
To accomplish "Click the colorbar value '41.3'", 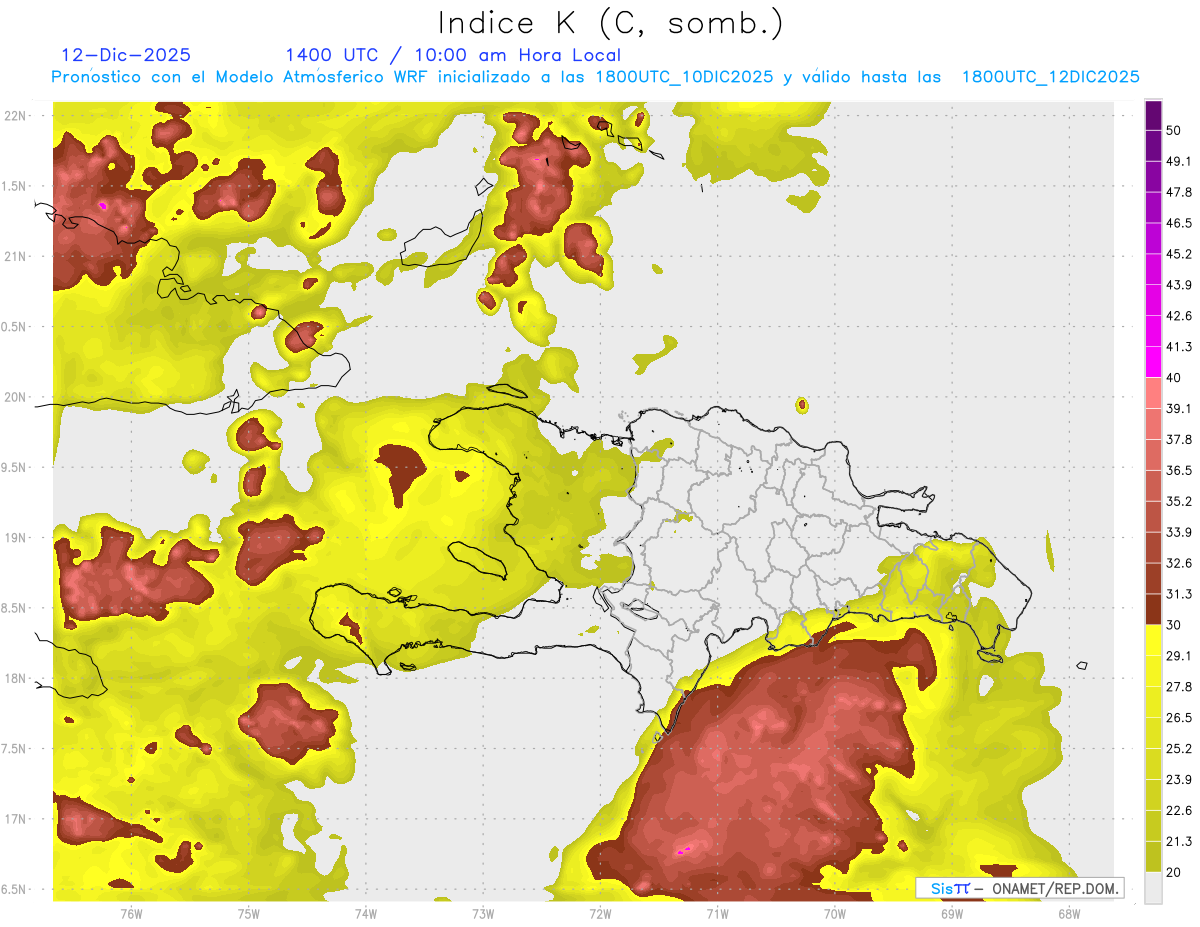I will click(x=1179, y=347).
